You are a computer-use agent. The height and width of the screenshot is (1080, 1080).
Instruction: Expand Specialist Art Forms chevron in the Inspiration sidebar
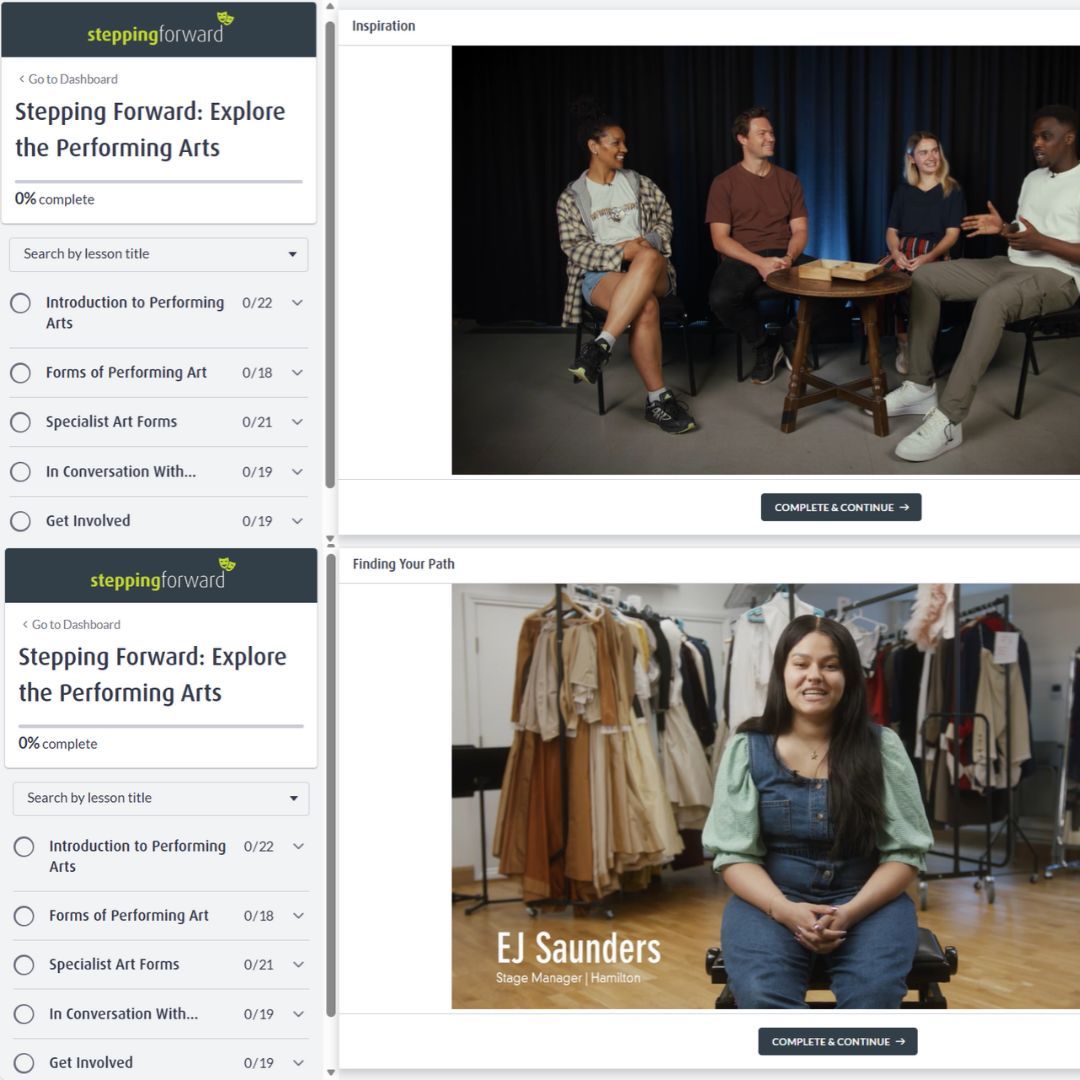(297, 422)
